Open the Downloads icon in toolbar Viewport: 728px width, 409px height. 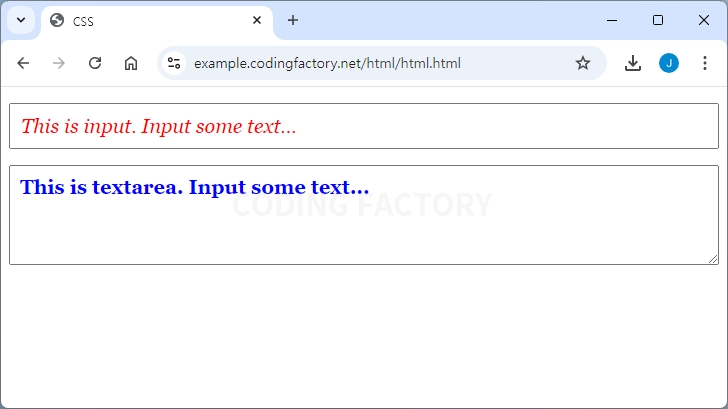tap(632, 63)
